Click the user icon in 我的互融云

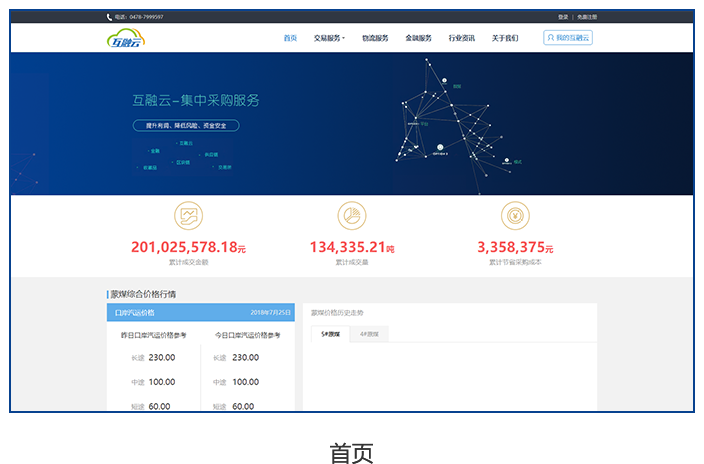tap(550, 38)
